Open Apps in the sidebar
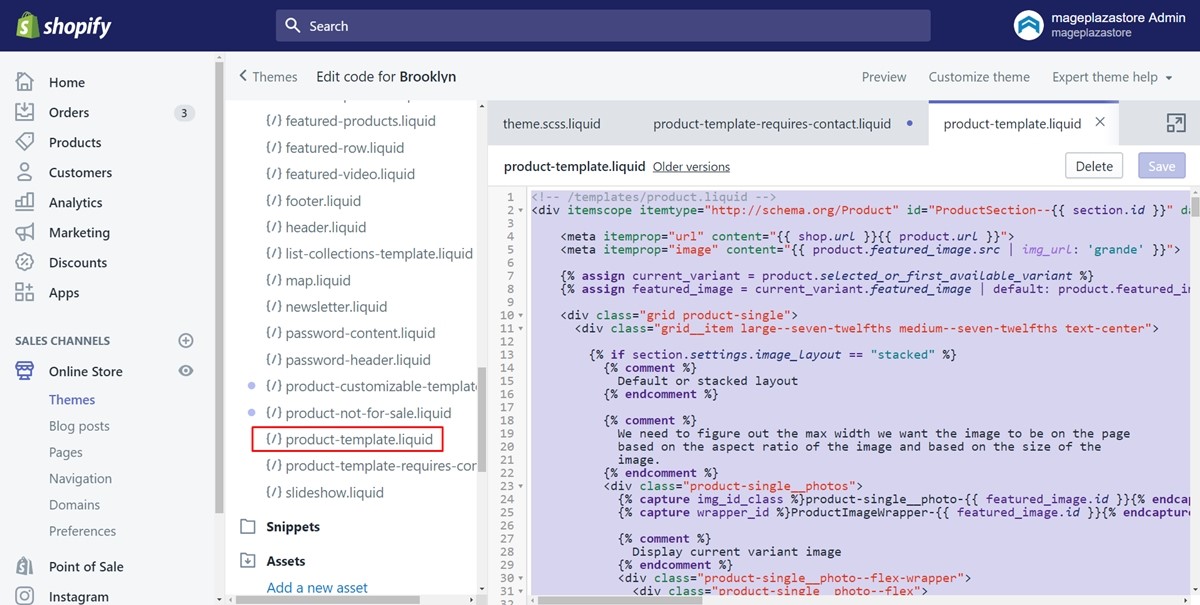1200x605 pixels. coord(64,293)
